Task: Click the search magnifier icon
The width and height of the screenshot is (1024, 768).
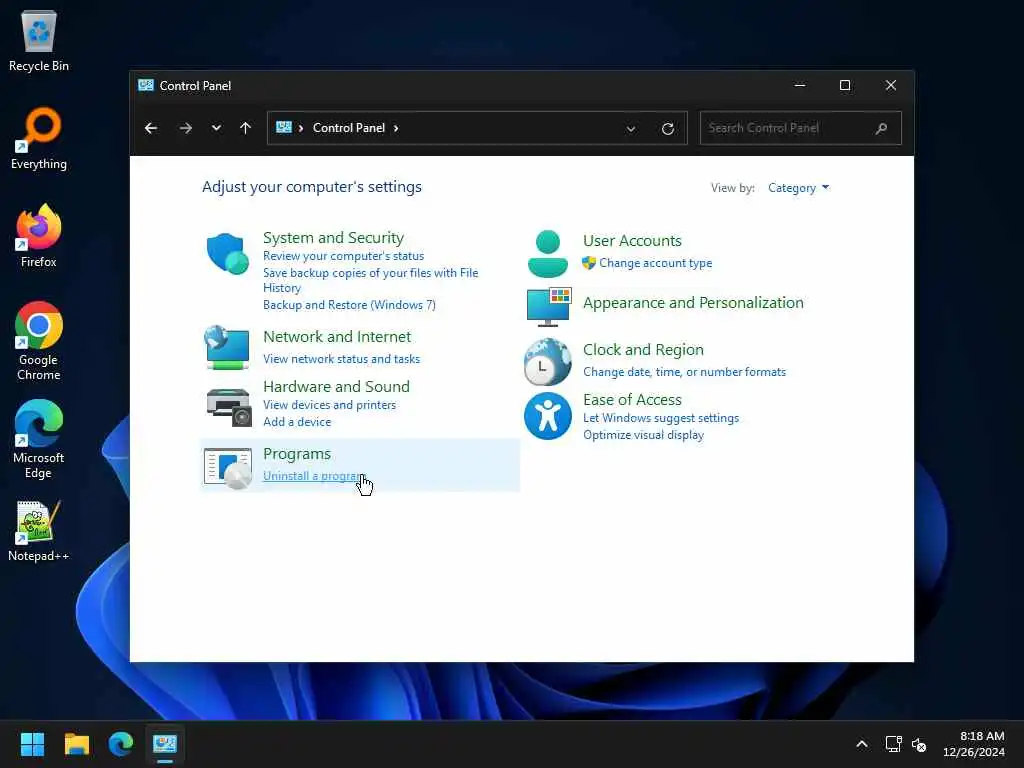Action: [x=881, y=128]
